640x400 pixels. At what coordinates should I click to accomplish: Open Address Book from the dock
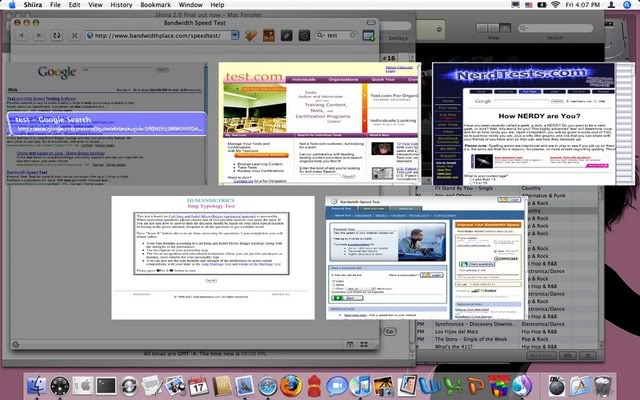(x=222, y=385)
